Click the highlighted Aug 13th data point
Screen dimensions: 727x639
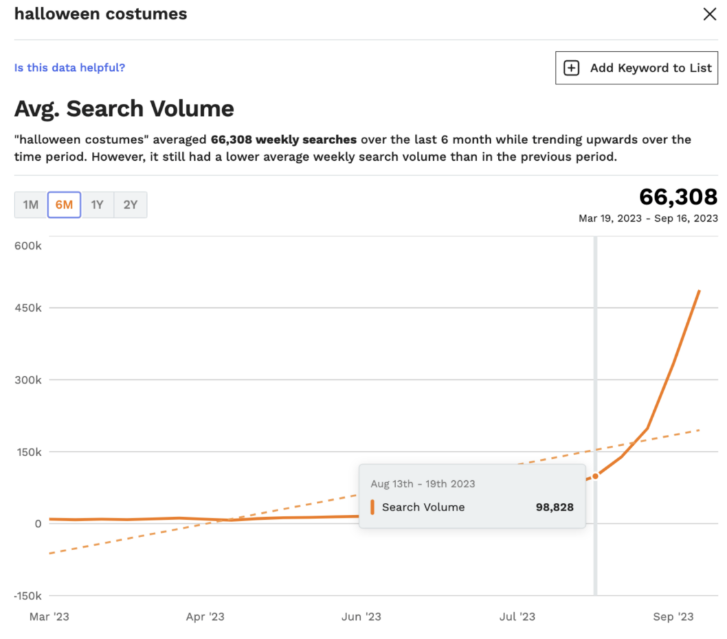click(x=595, y=476)
